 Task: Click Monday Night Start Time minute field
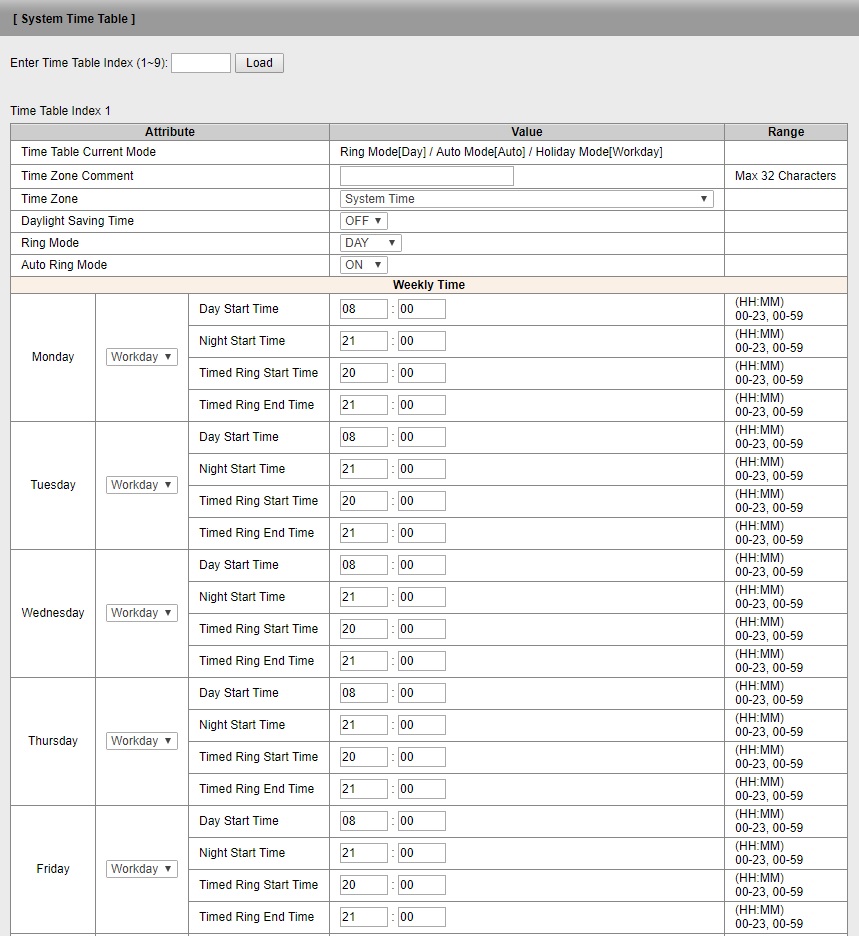tap(421, 341)
